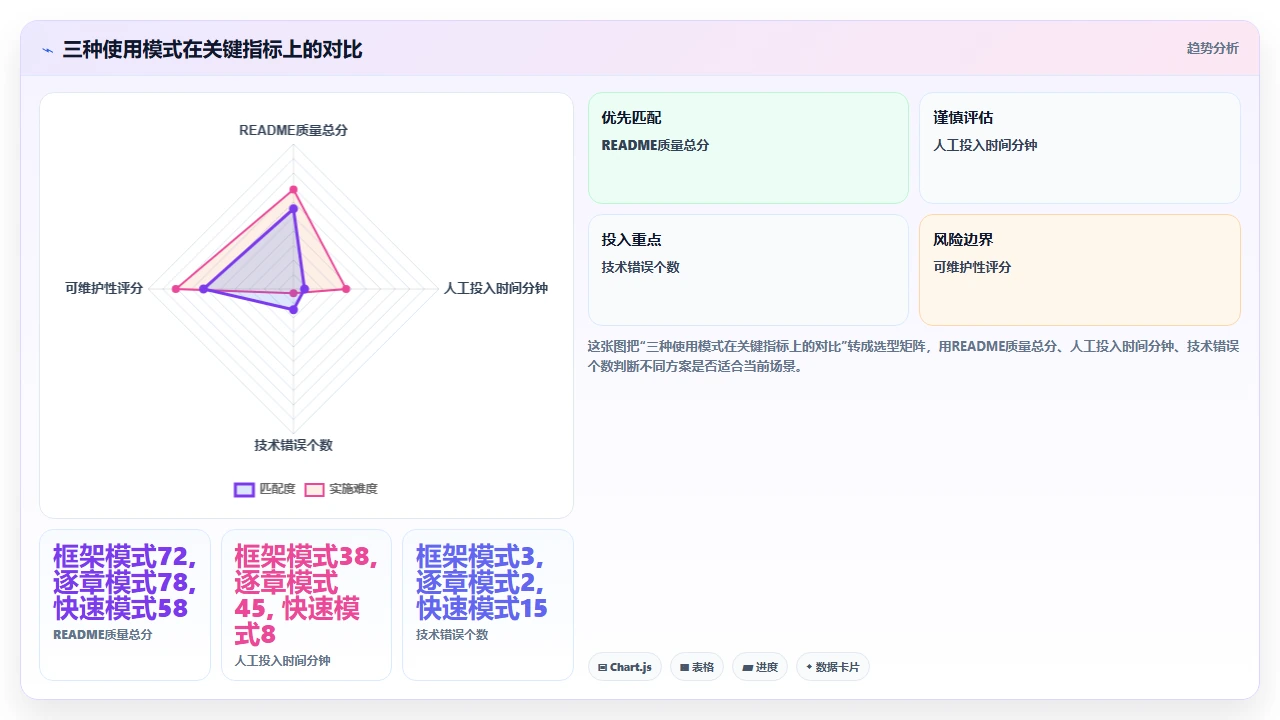Click README质量总分 text in 优先匹配 card
Viewport: 1280px width, 720px height.
pyautogui.click(x=655, y=145)
